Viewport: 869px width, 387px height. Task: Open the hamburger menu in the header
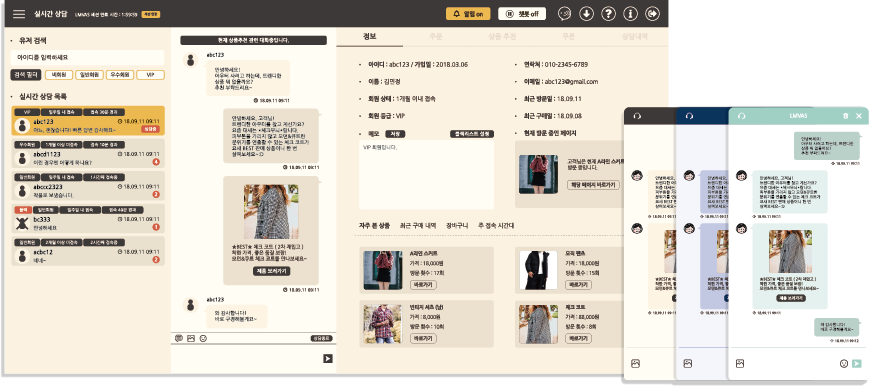pos(19,14)
